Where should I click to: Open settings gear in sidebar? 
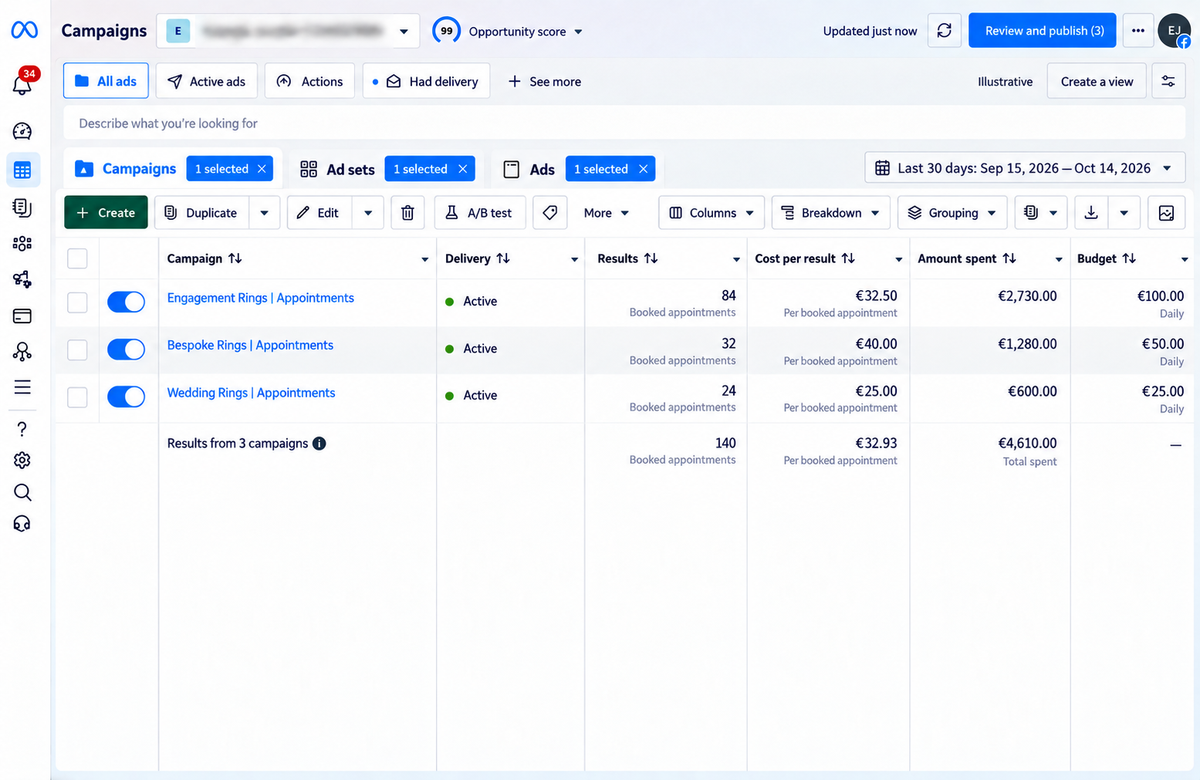click(x=22, y=460)
